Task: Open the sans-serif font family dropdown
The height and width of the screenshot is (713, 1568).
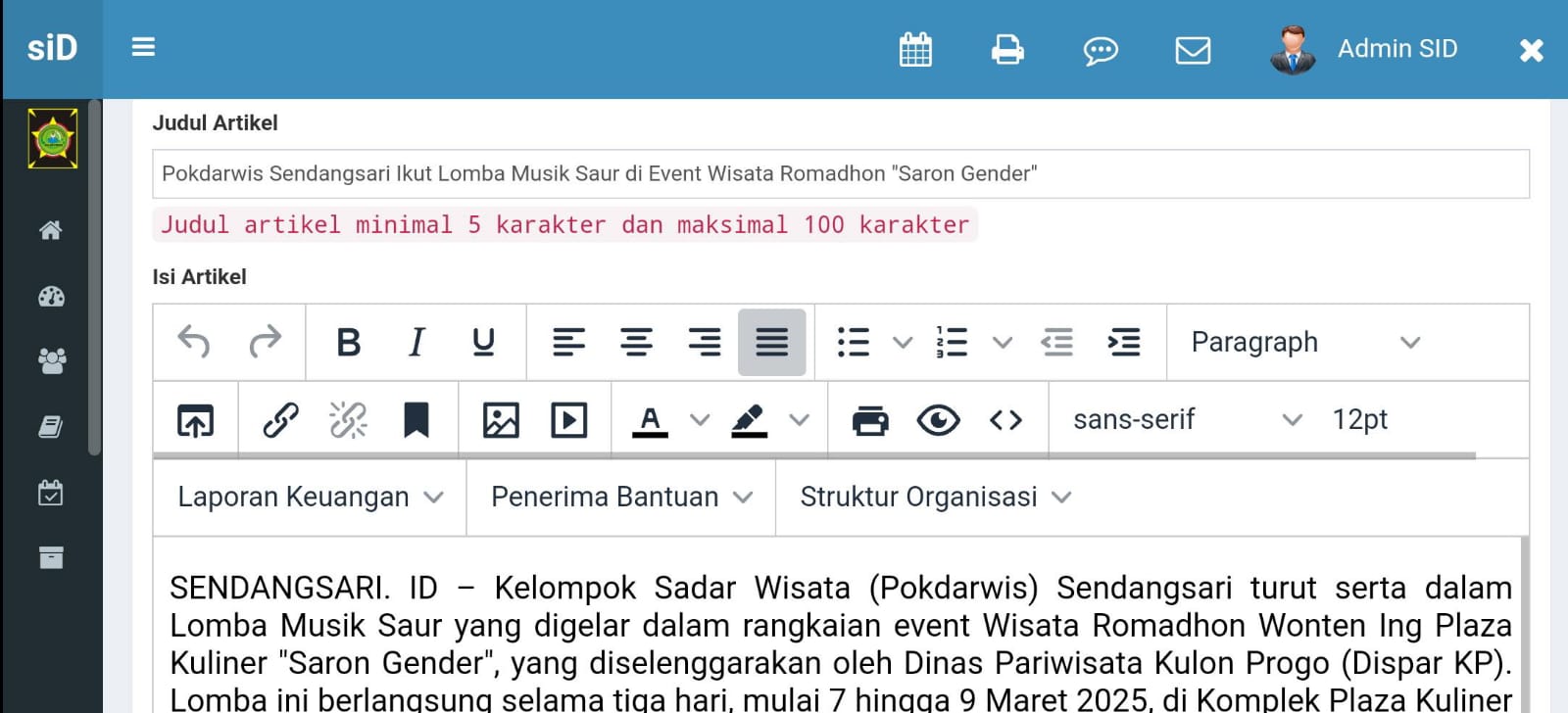Action: [1188, 419]
